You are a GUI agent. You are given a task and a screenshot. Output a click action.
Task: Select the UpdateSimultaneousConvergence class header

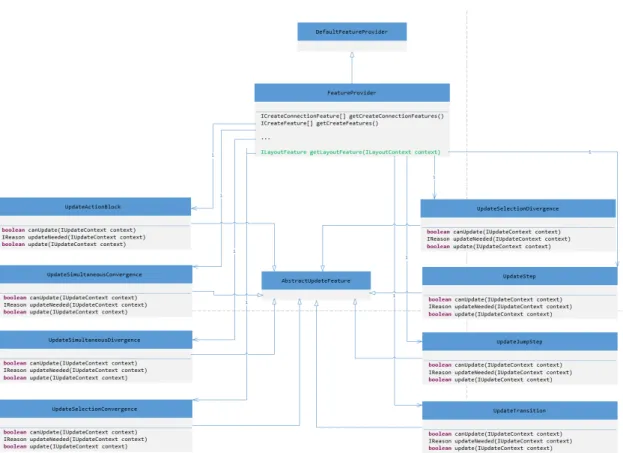pyautogui.click(x=95, y=275)
